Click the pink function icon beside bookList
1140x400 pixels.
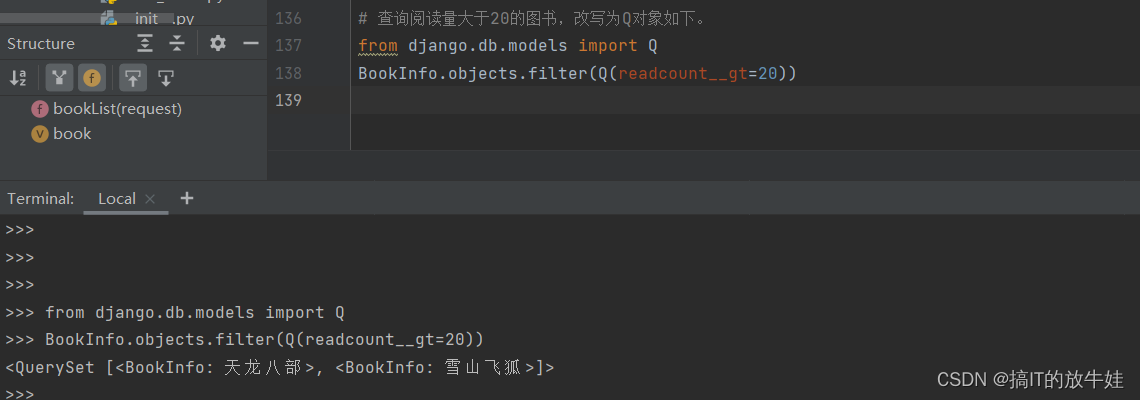coord(40,109)
